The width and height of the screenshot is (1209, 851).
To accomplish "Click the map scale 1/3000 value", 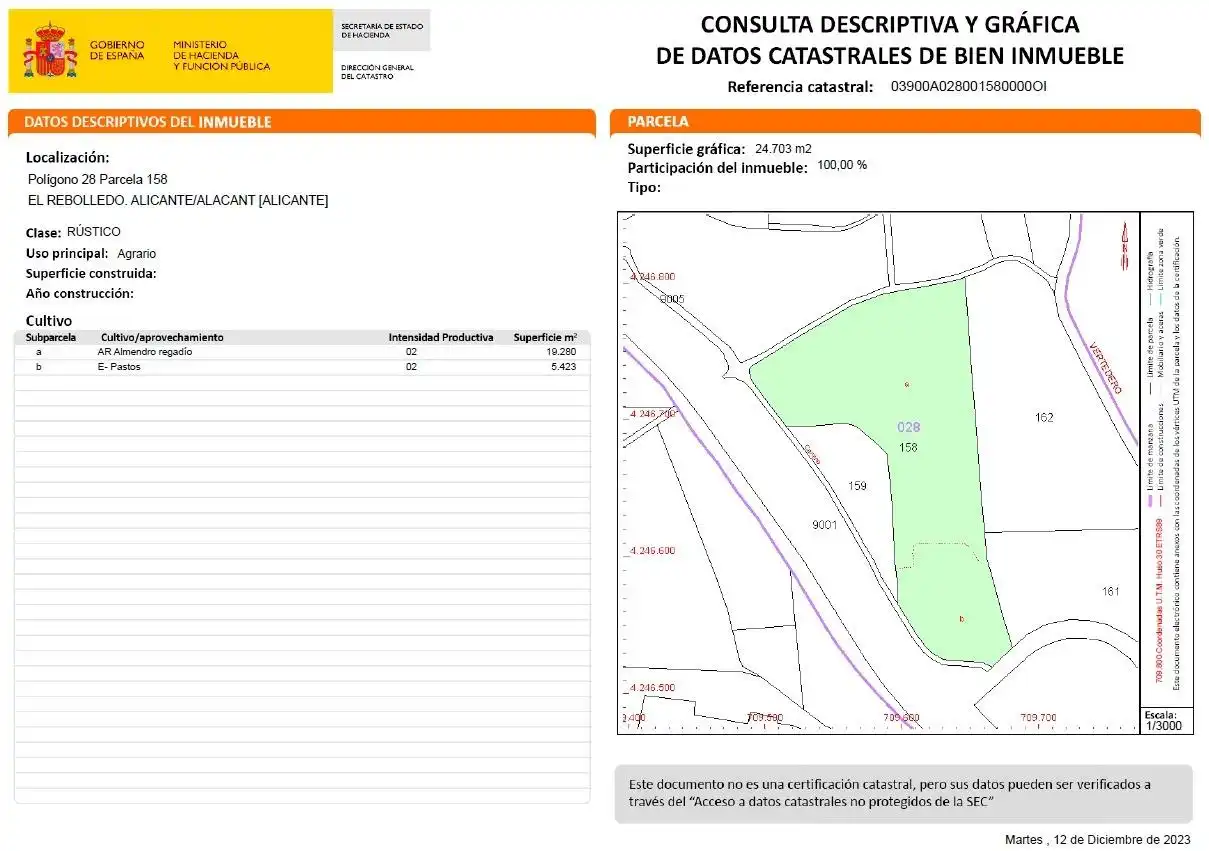I will [1163, 727].
